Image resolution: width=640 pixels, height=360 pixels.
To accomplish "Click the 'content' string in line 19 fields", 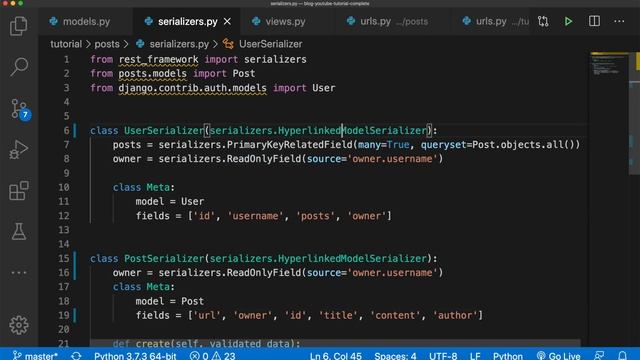I will tap(395, 316).
